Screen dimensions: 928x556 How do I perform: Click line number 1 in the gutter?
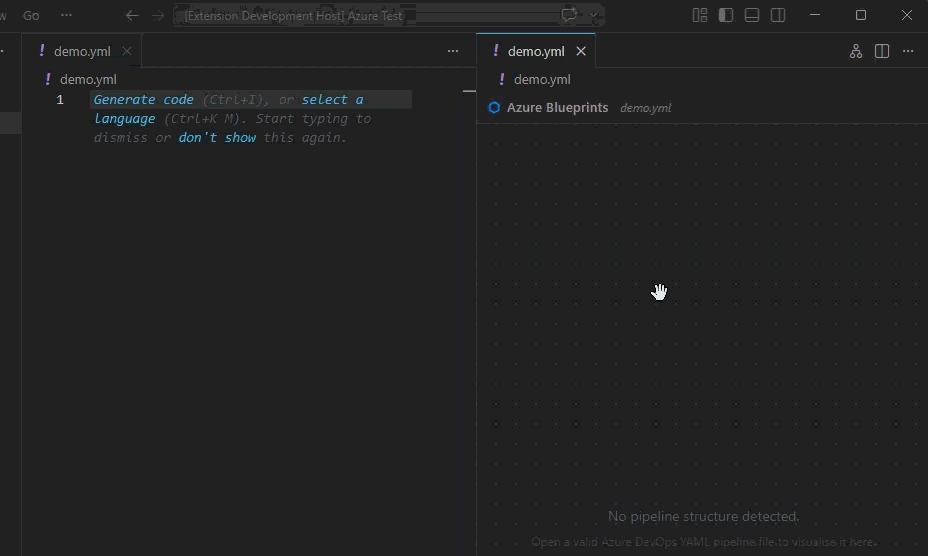pos(60,99)
